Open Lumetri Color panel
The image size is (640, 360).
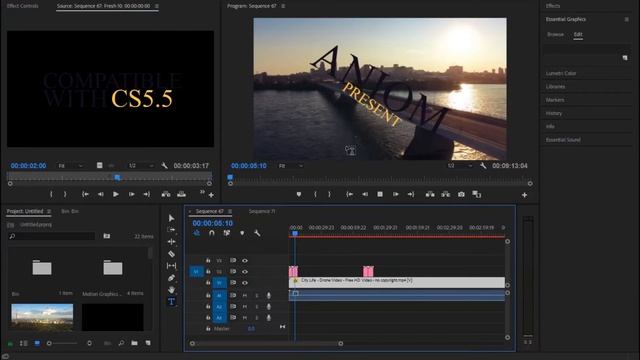[x=561, y=73]
